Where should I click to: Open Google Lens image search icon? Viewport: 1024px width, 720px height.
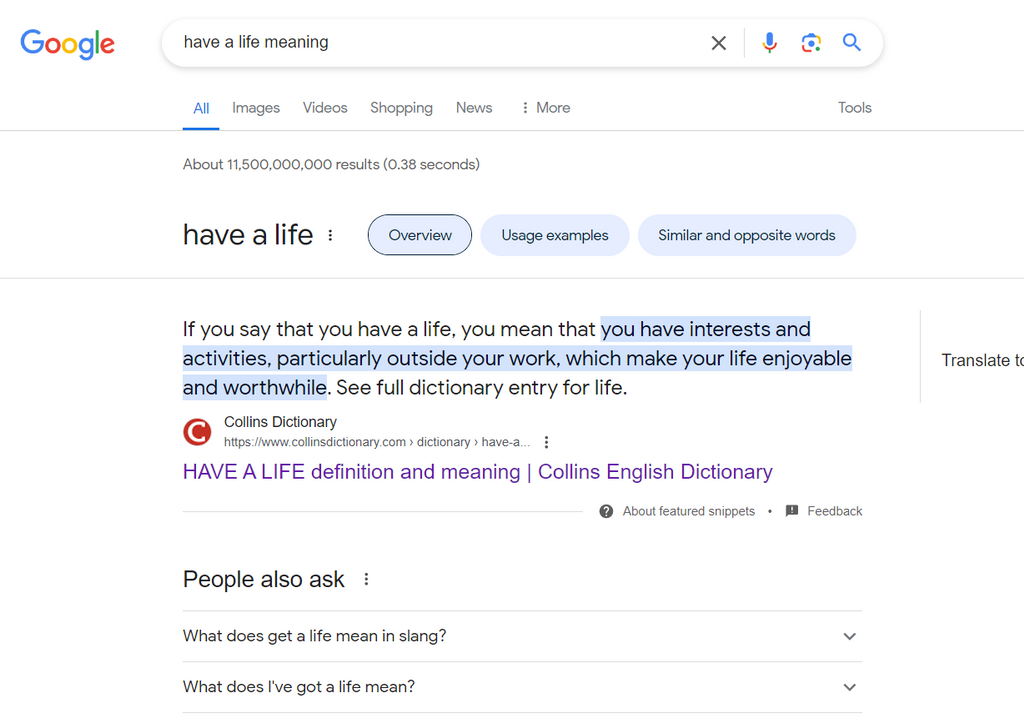pos(810,42)
